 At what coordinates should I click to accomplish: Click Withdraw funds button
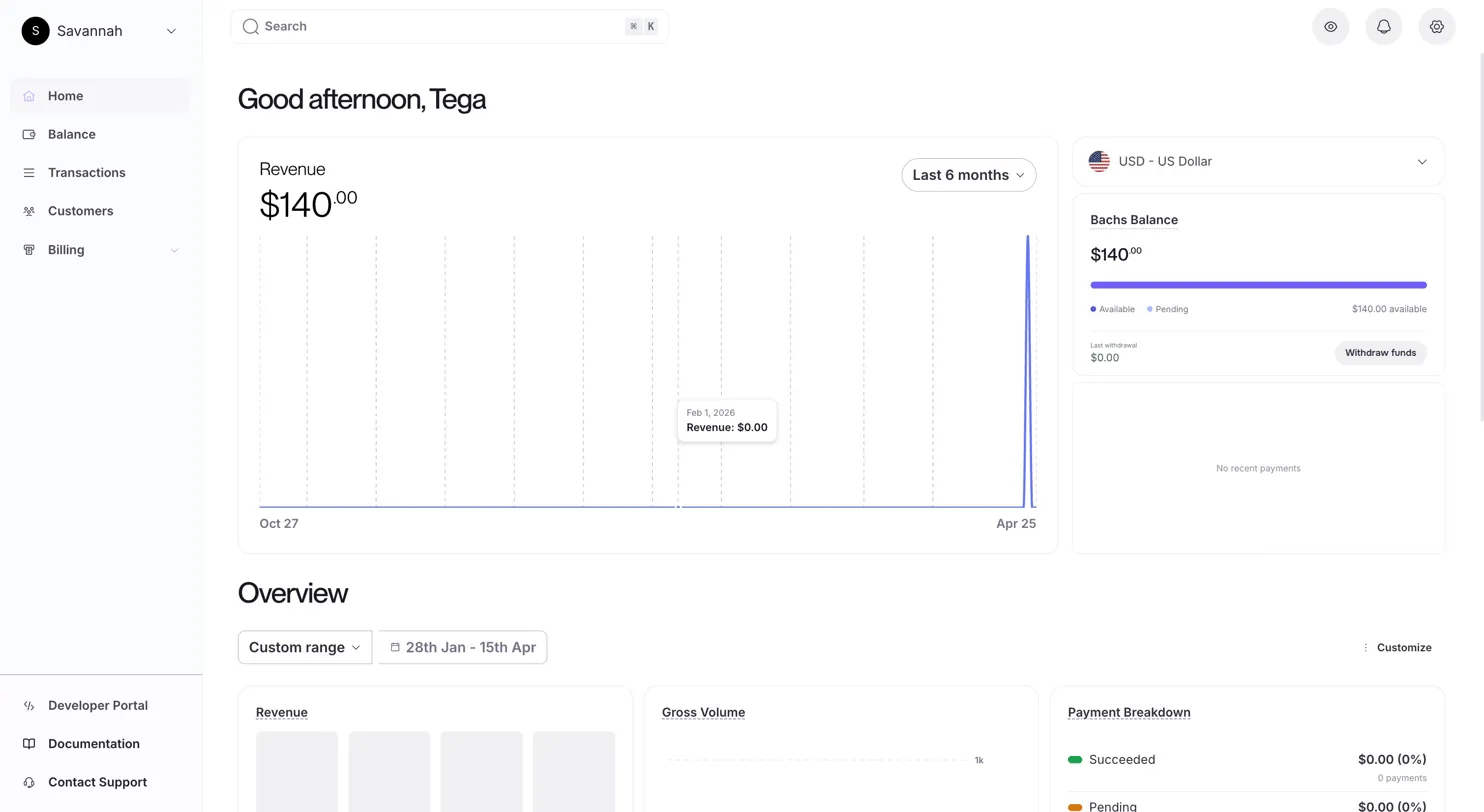click(x=1380, y=353)
